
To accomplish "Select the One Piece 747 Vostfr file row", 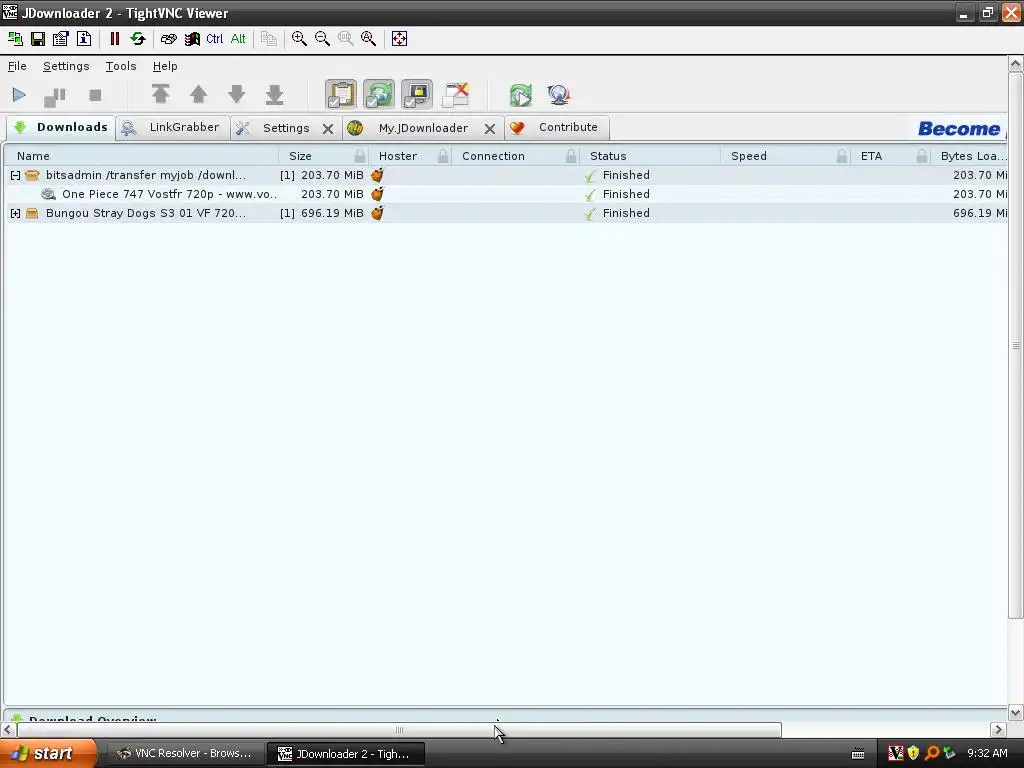I will tap(507, 194).
